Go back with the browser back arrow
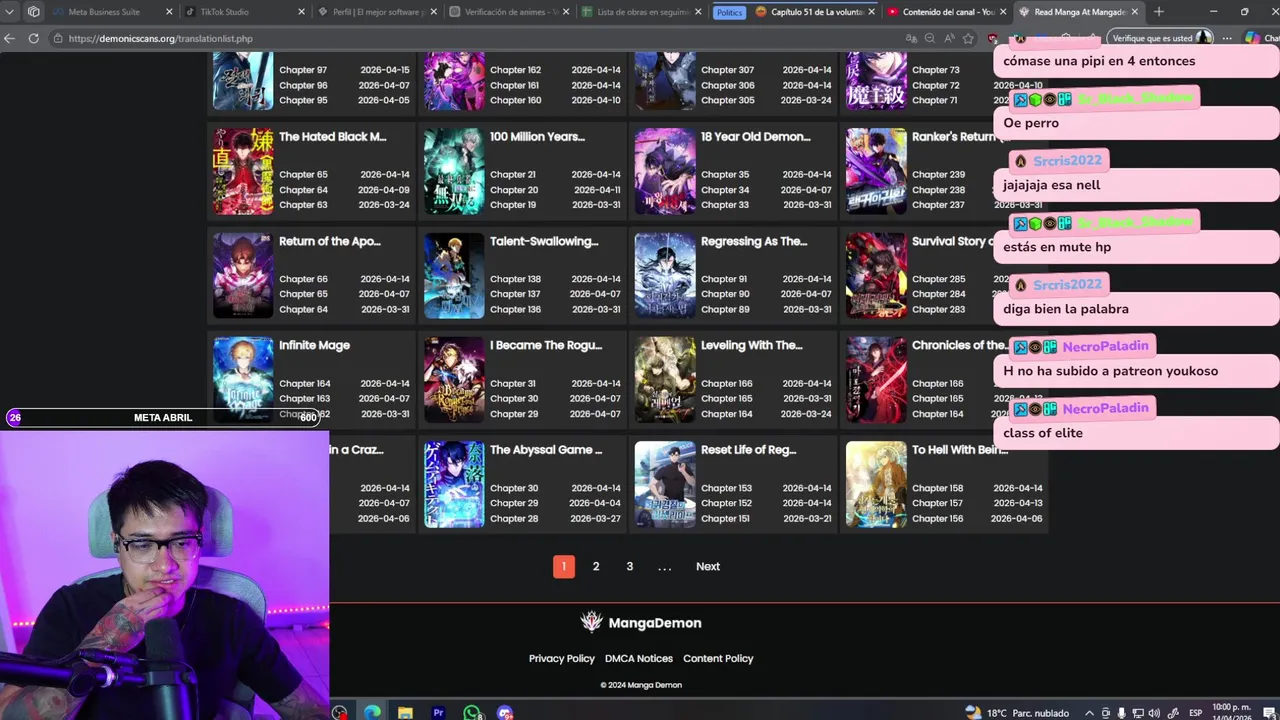This screenshot has height=720, width=1280. [10, 38]
